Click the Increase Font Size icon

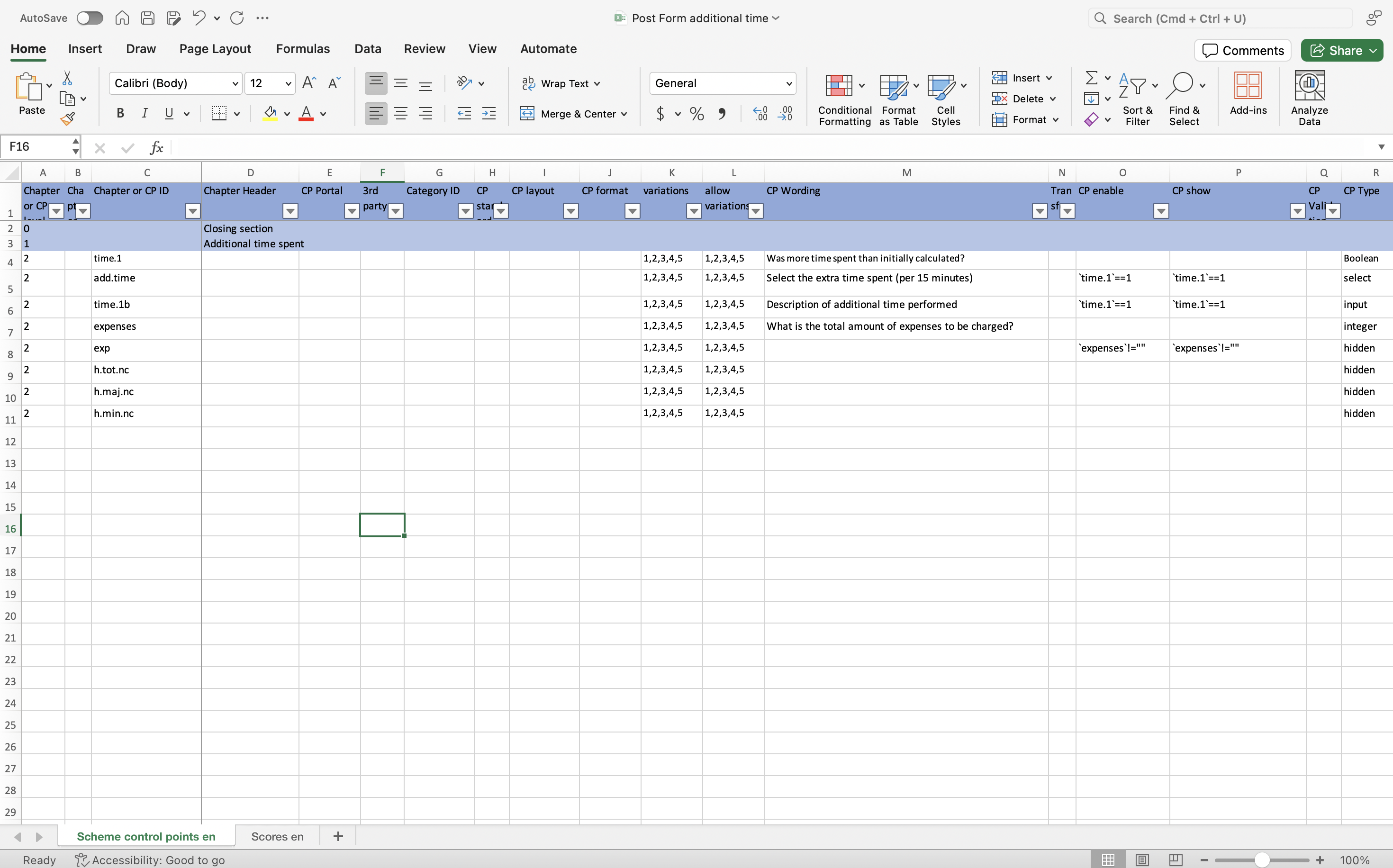pos(309,83)
